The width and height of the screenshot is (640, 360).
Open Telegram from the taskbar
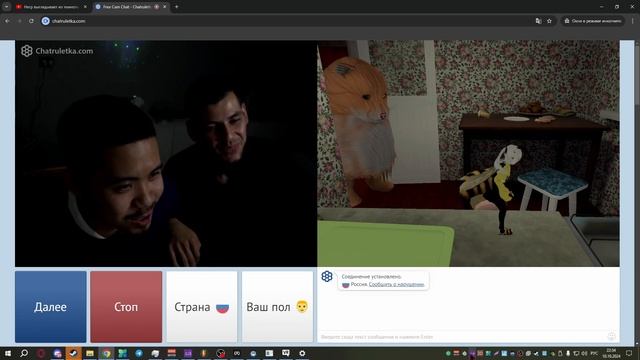click(139, 353)
